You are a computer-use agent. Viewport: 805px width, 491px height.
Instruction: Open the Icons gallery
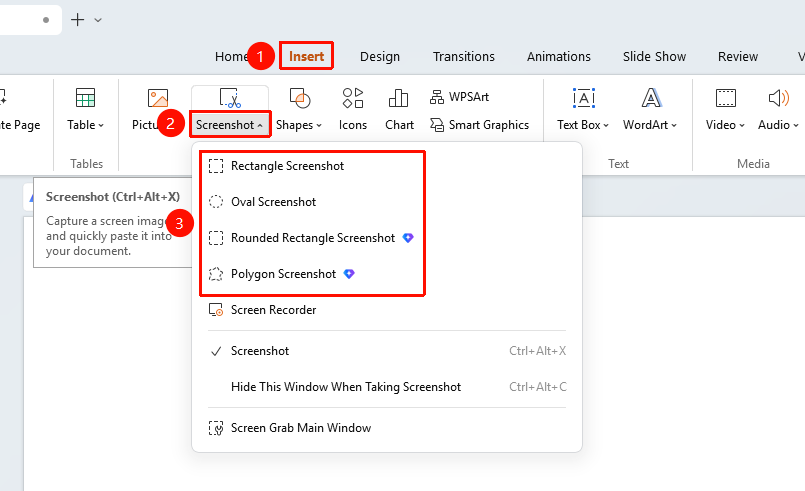353,109
